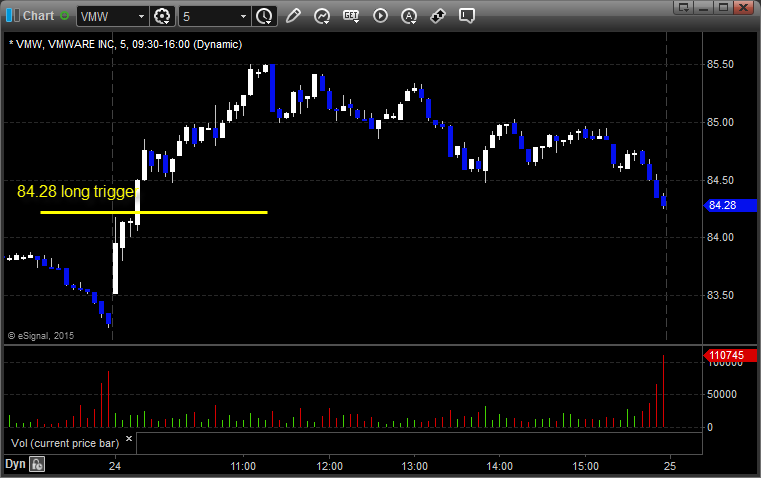Click the blue chart window link bars
The image size is (761, 478).
[13, 16]
